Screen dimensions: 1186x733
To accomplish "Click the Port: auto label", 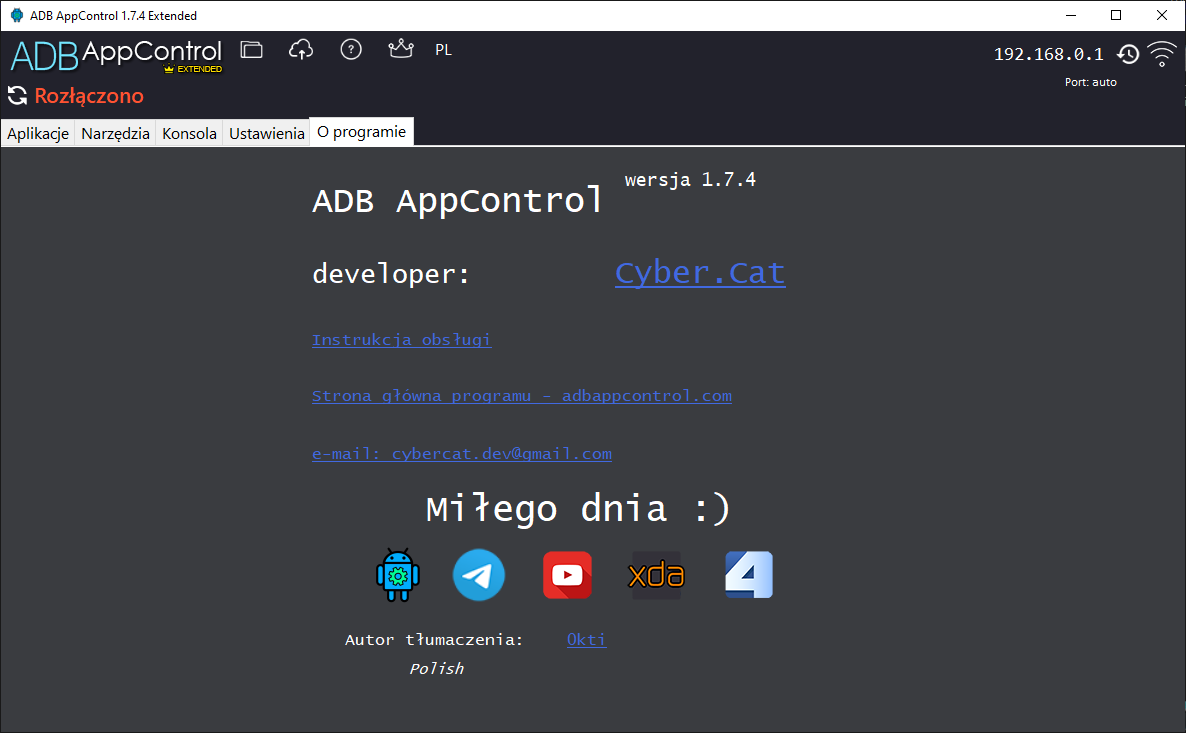I will point(1091,82).
